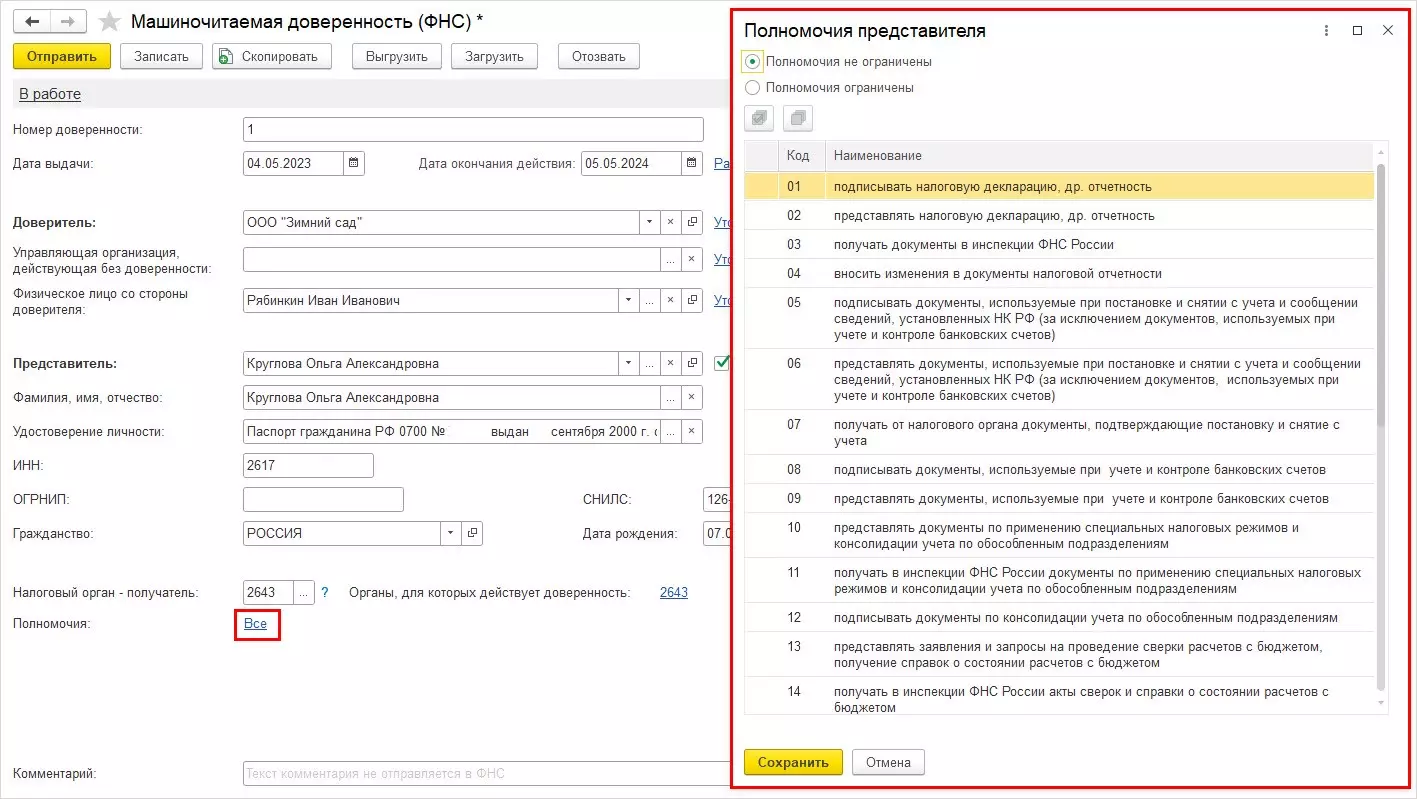
Task: Click the check-all powers icon in the dialog
Action: tap(760, 119)
